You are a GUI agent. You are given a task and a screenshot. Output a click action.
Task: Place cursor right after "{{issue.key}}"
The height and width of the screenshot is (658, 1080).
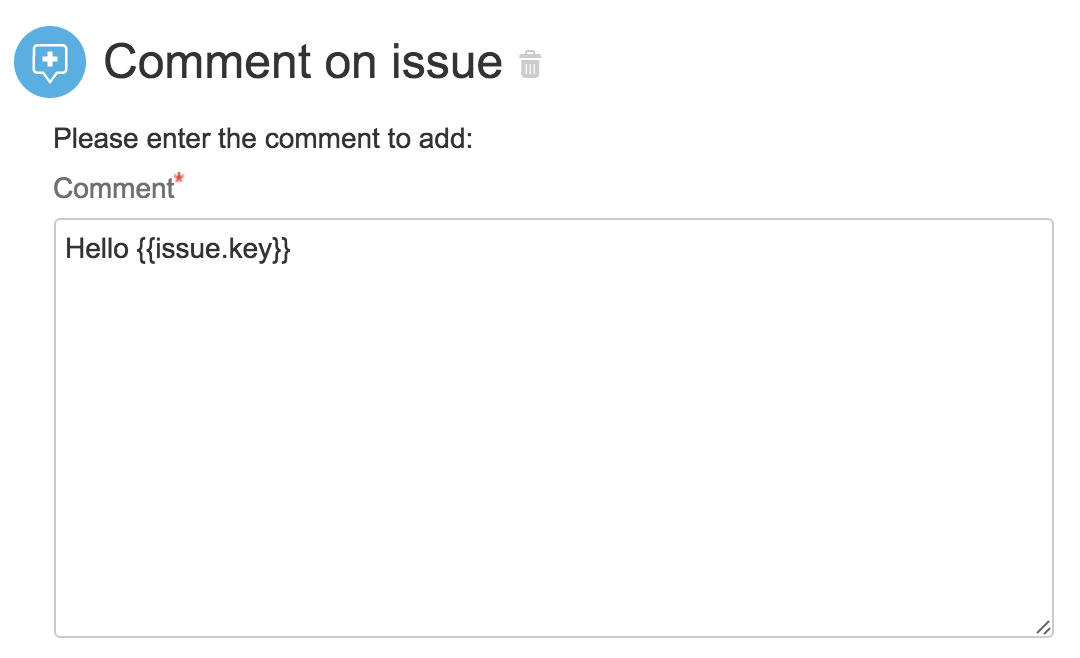pyautogui.click(x=292, y=248)
